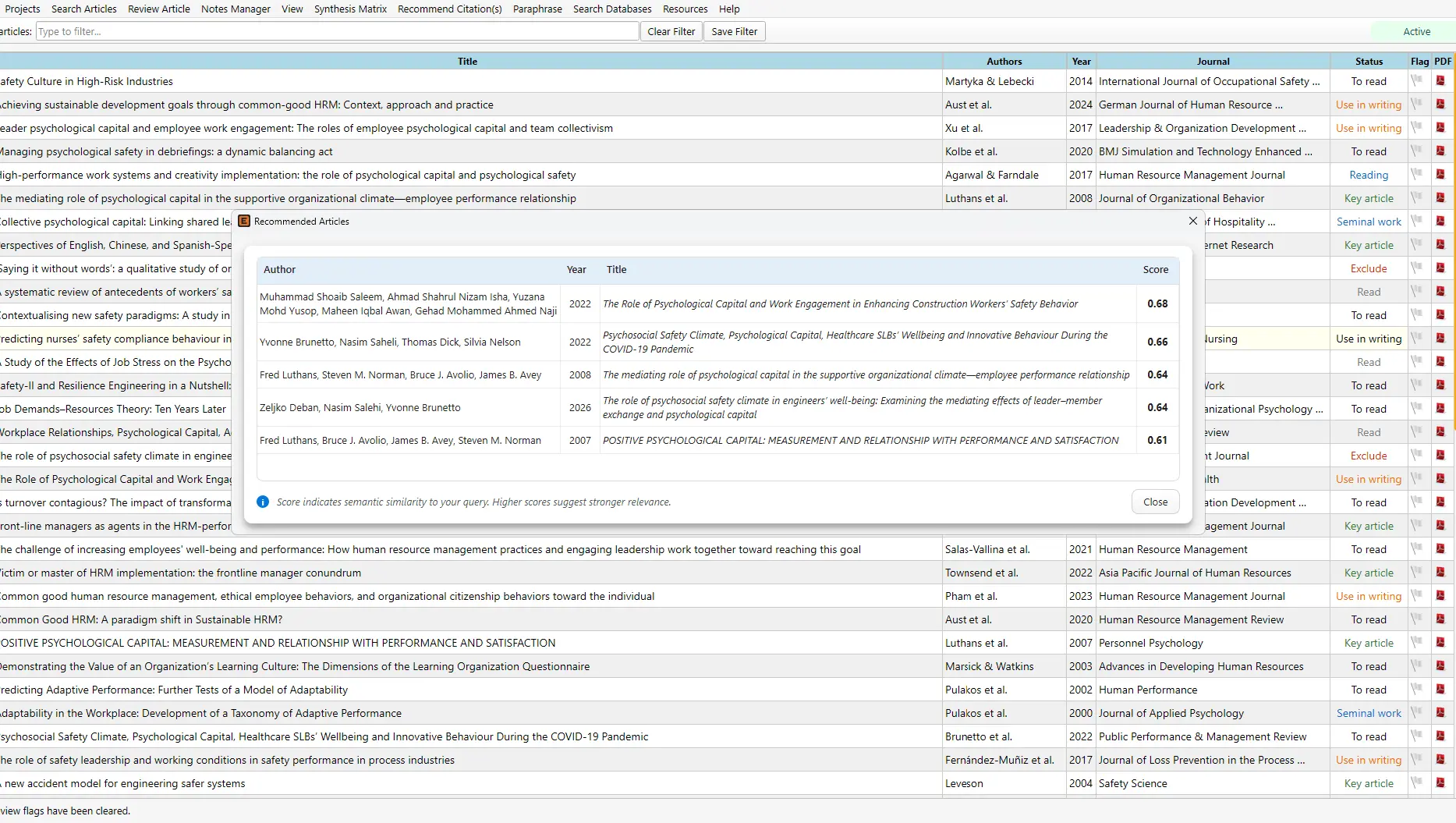Flag the Leveson 2004 article

click(x=1417, y=782)
